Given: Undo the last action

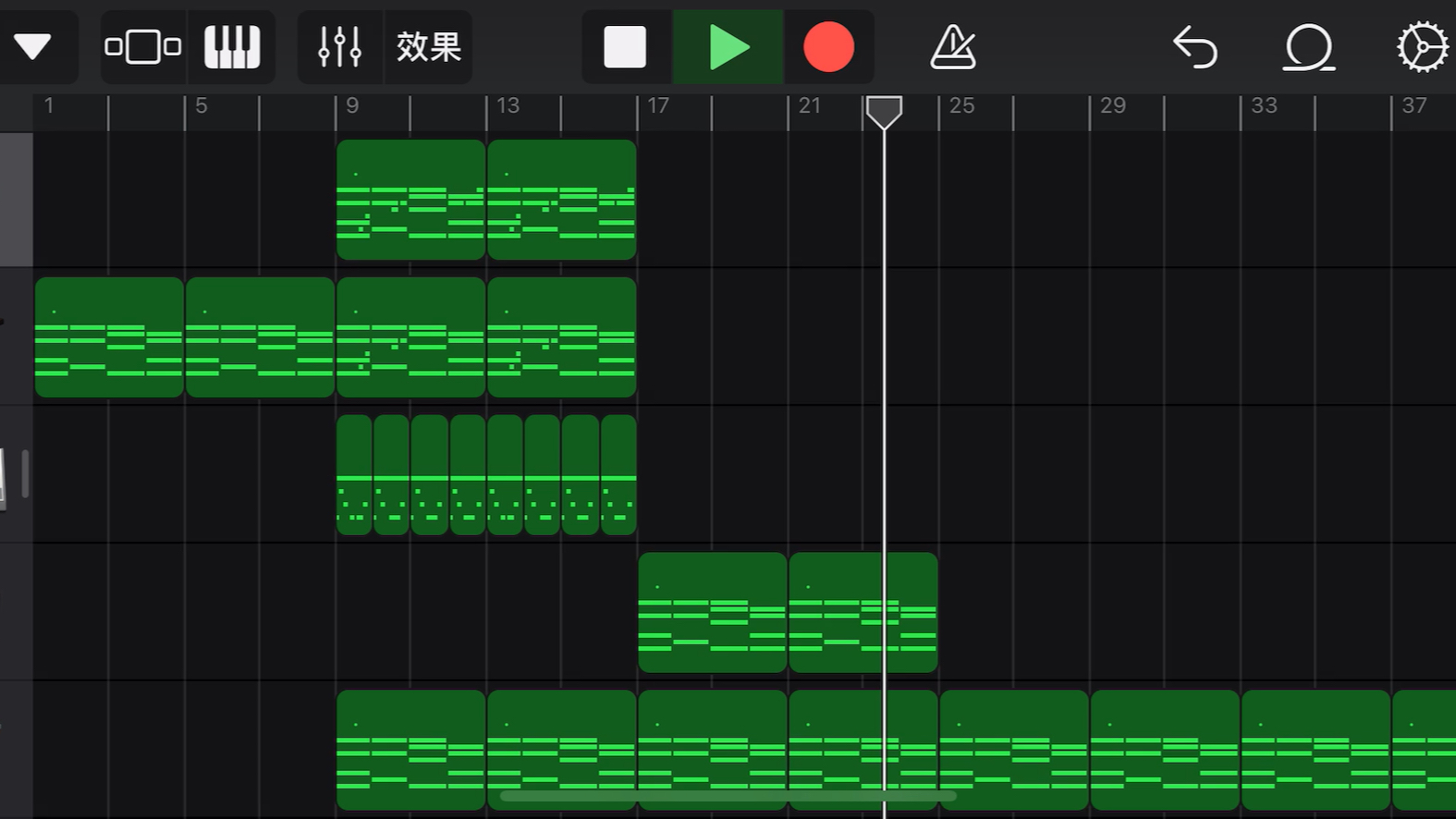Looking at the screenshot, I should (x=1194, y=47).
